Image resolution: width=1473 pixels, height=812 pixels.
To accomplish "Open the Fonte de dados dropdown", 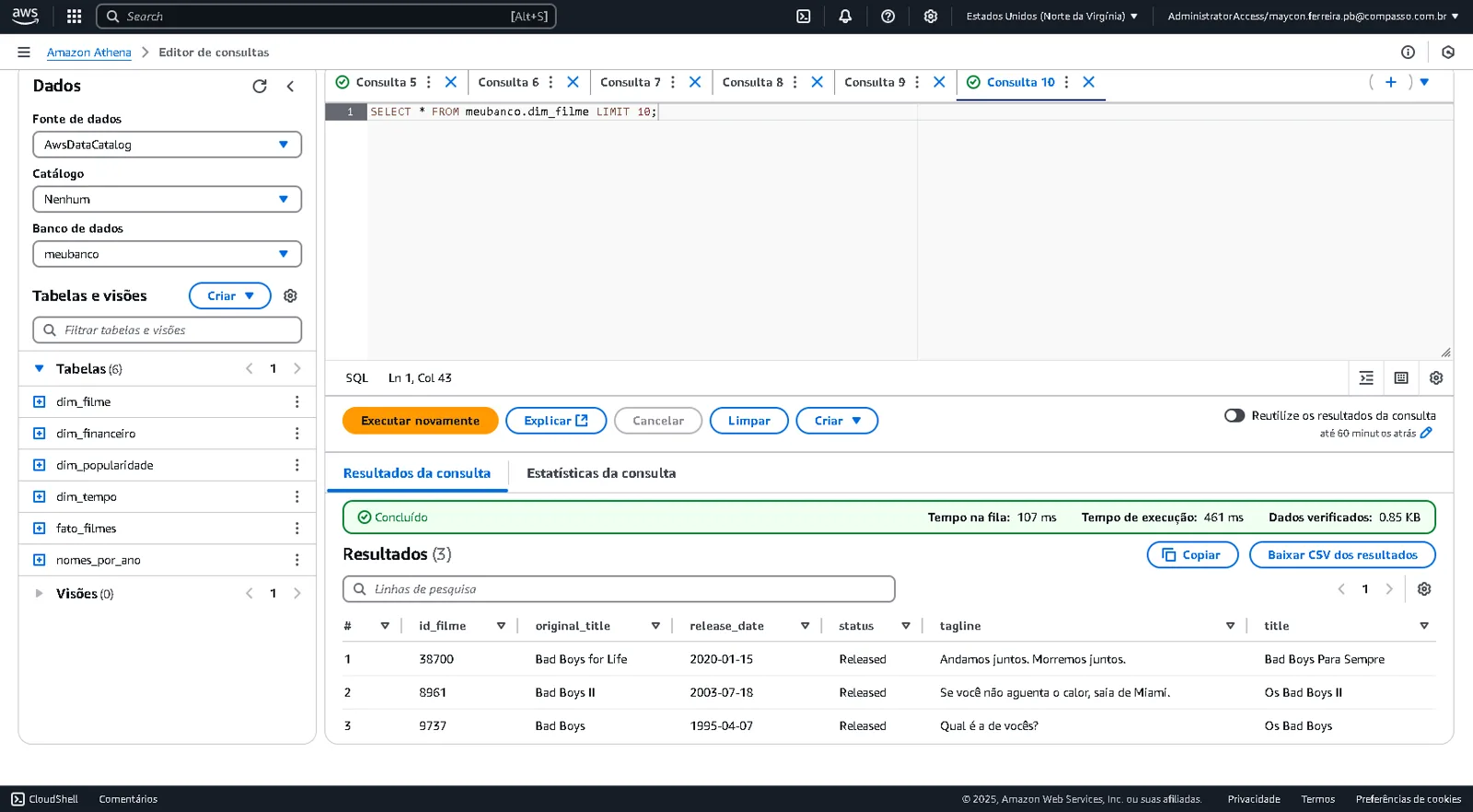I will (x=167, y=145).
